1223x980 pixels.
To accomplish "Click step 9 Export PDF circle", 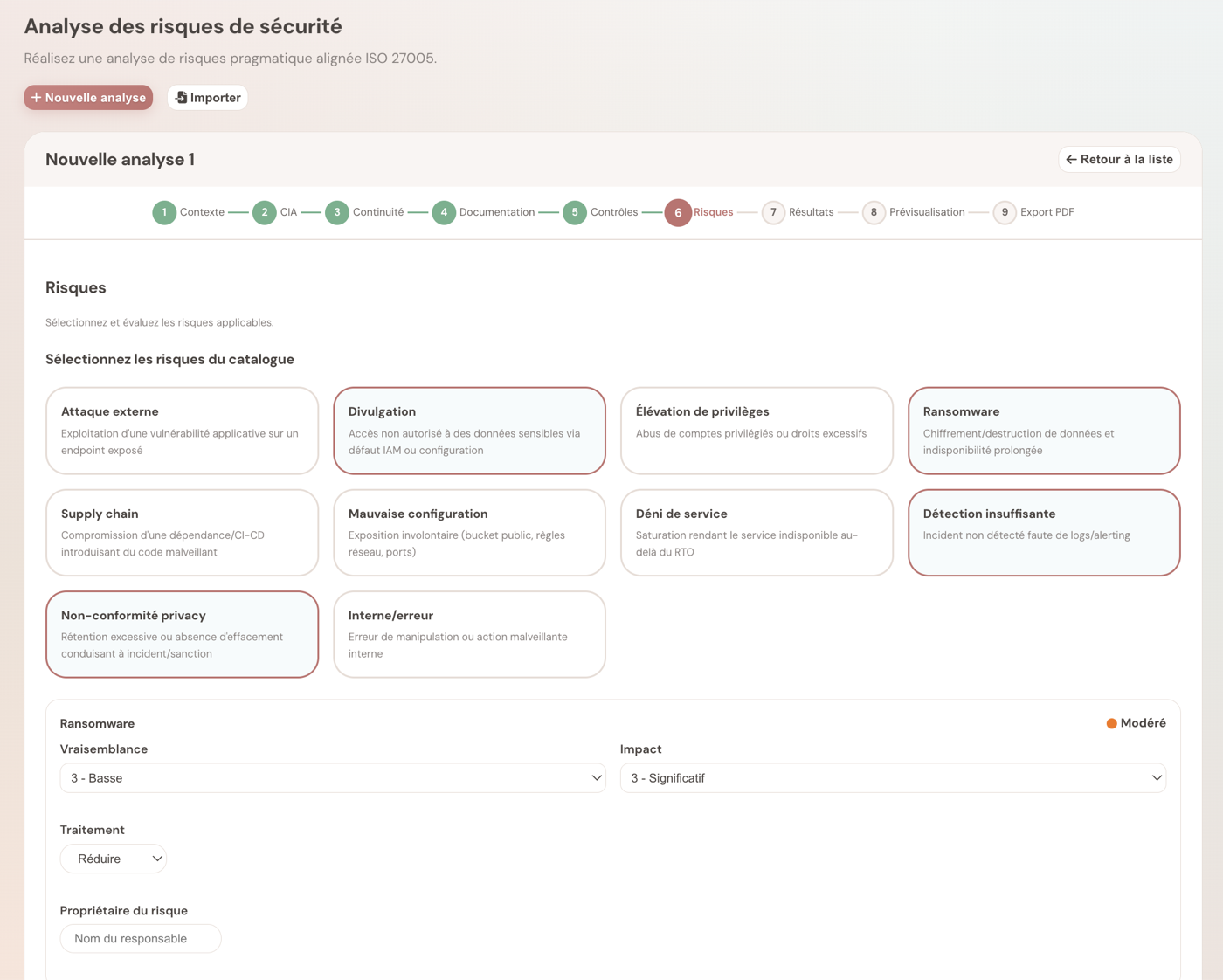I will point(1005,212).
